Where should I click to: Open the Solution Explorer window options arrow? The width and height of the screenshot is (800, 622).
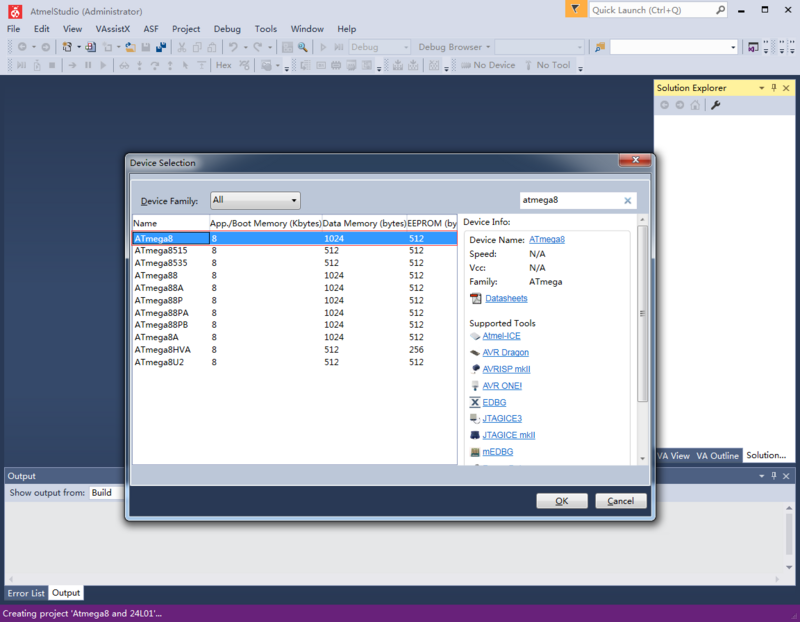point(761,88)
